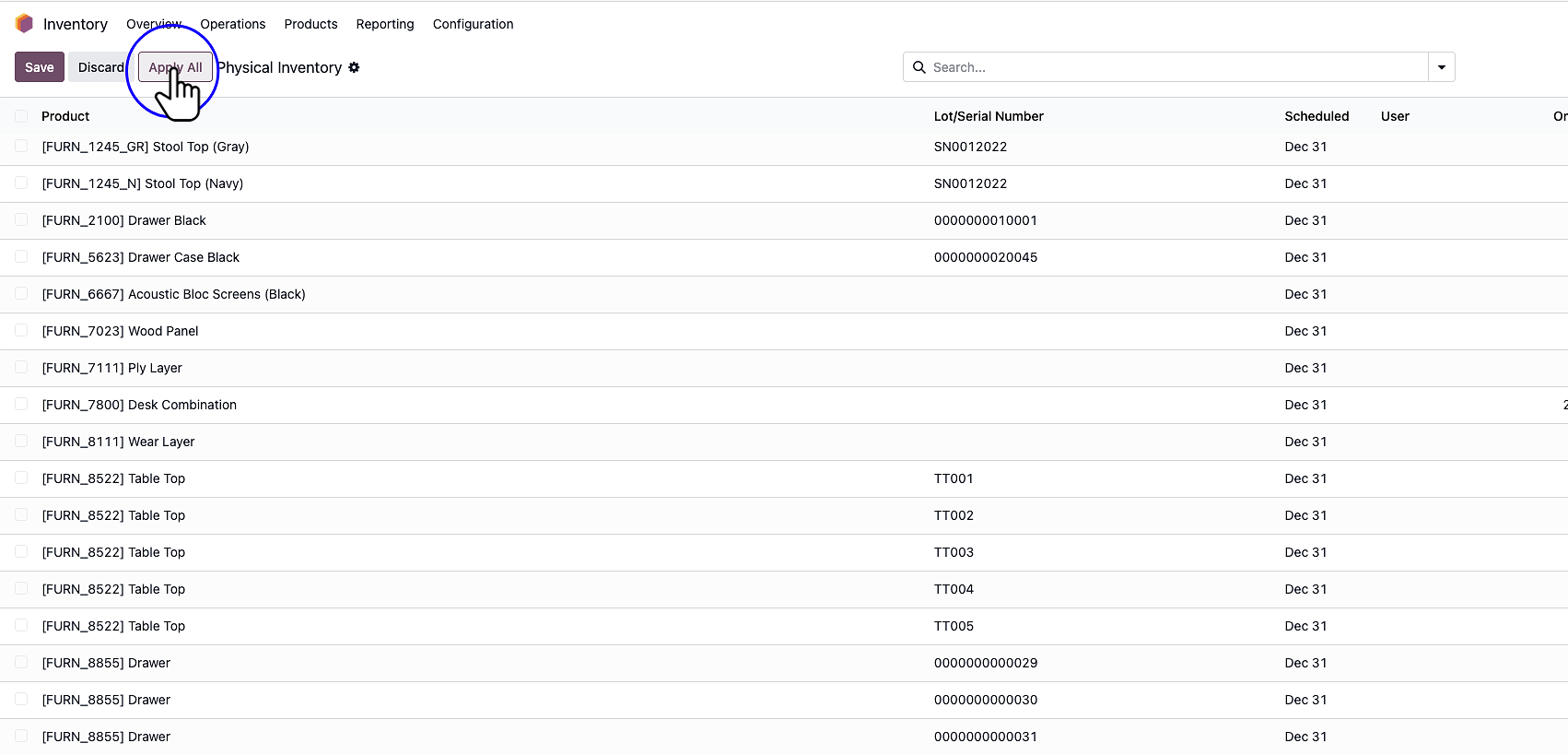Expand the Reporting menu

click(384, 24)
